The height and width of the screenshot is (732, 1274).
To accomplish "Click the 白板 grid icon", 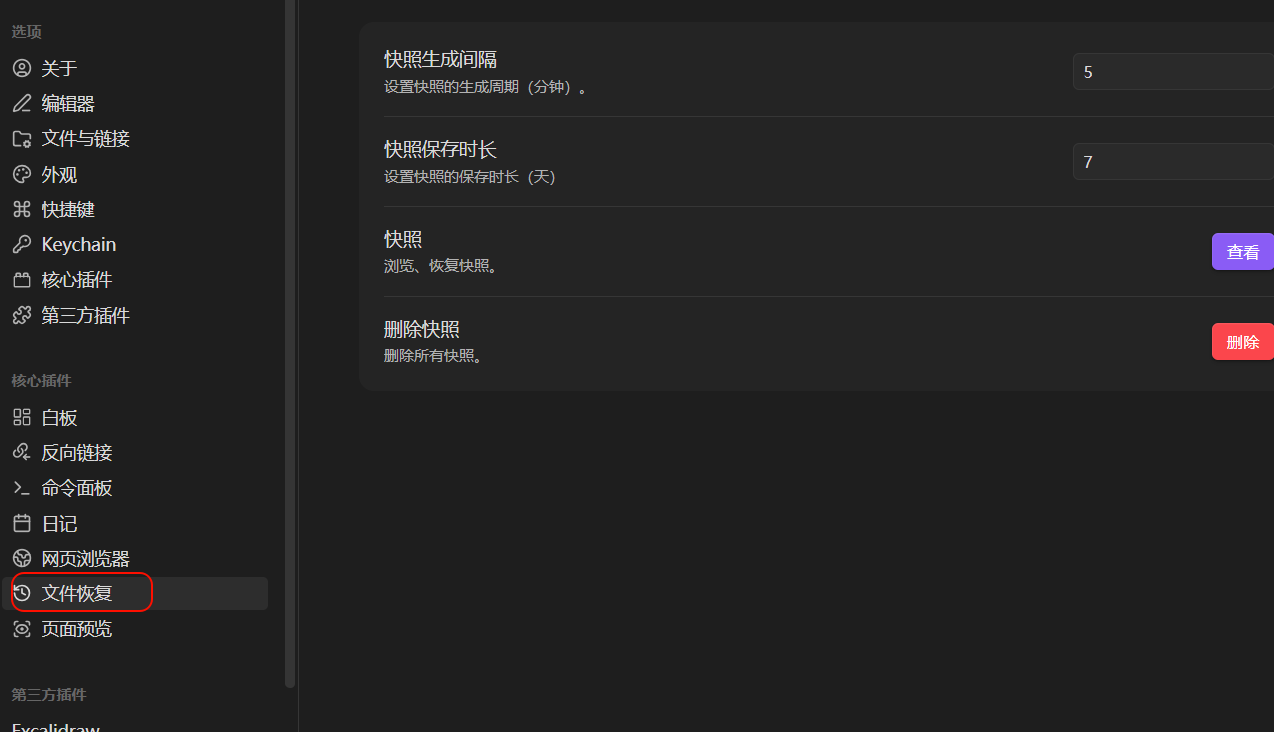I will [22, 417].
